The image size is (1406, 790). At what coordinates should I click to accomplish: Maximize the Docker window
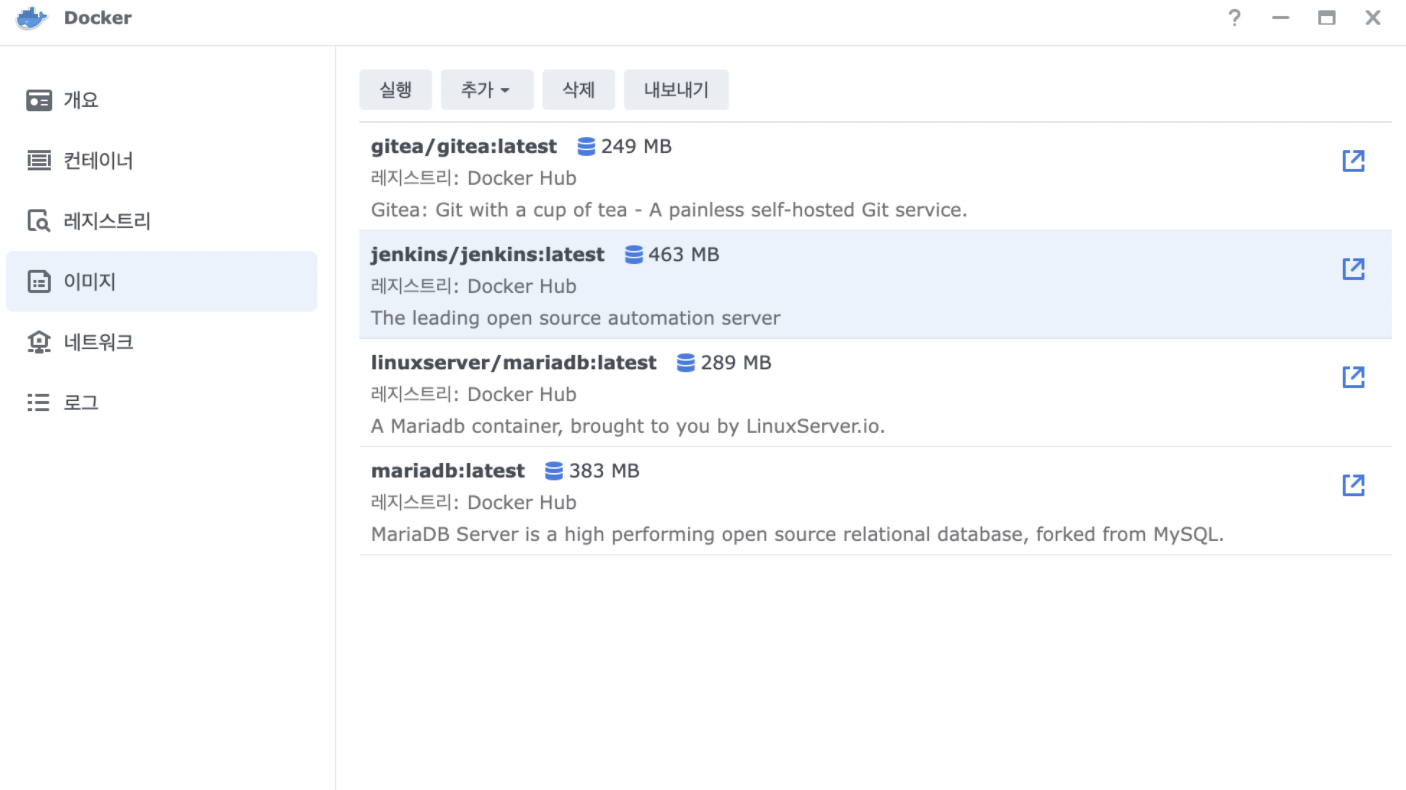tap(1327, 18)
